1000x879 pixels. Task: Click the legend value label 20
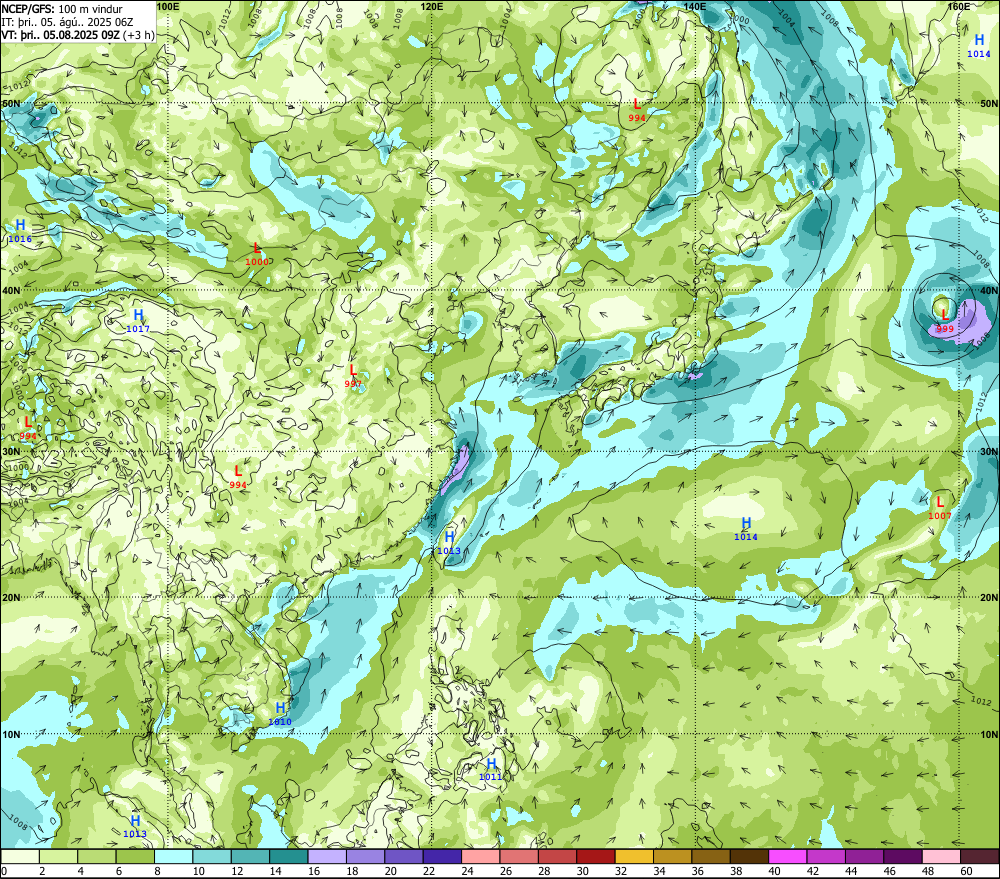390,871
